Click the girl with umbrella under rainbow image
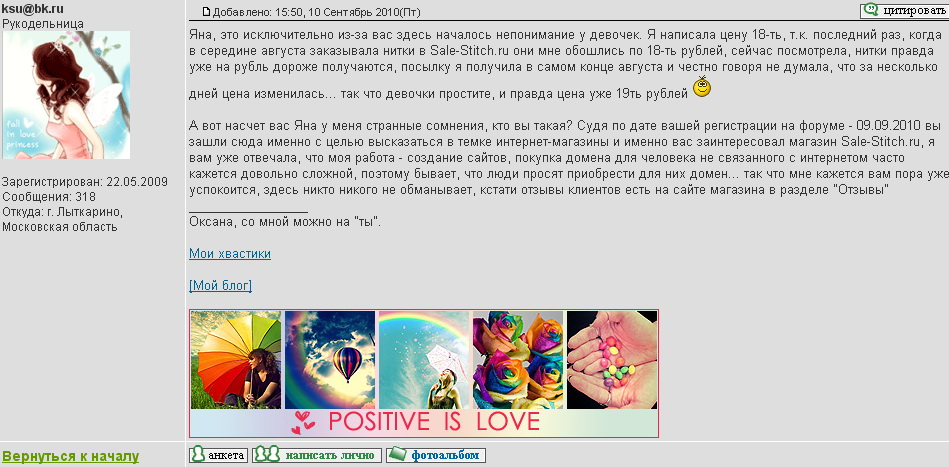Viewport: 949px width, 467px height. [424, 360]
